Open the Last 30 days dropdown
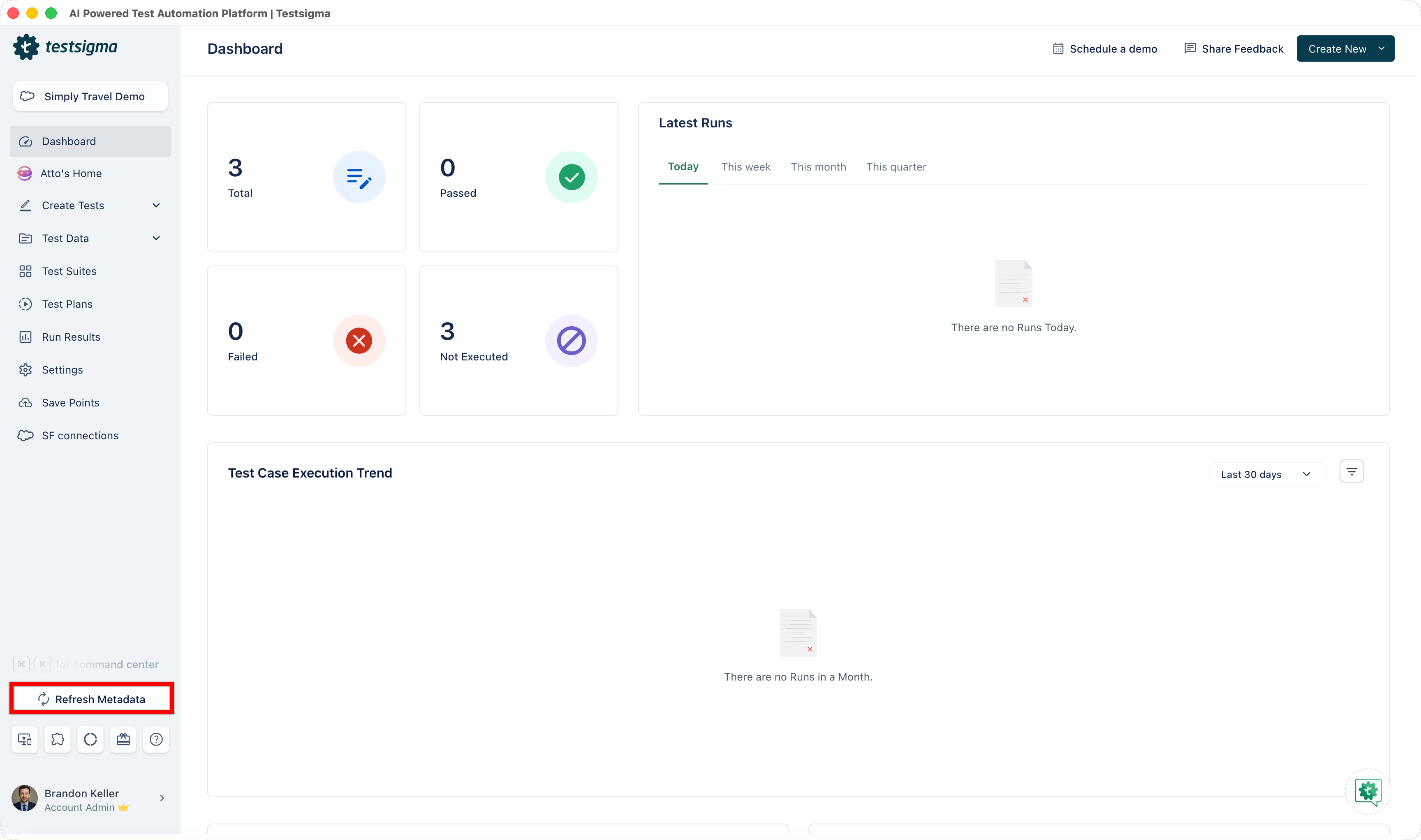 [1267, 474]
